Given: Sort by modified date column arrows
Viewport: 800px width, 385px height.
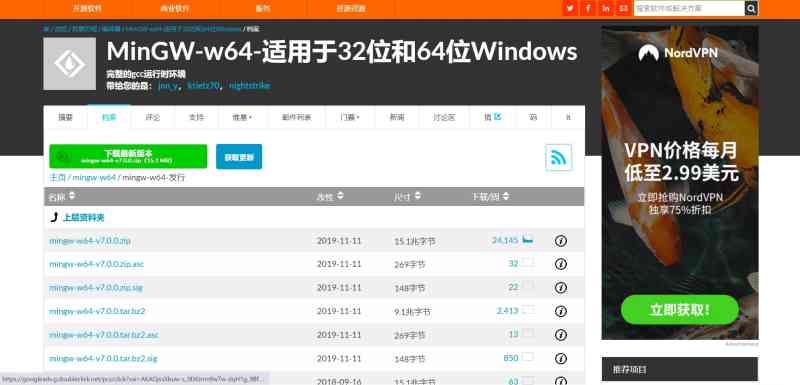Looking at the screenshot, I should tap(340, 196).
